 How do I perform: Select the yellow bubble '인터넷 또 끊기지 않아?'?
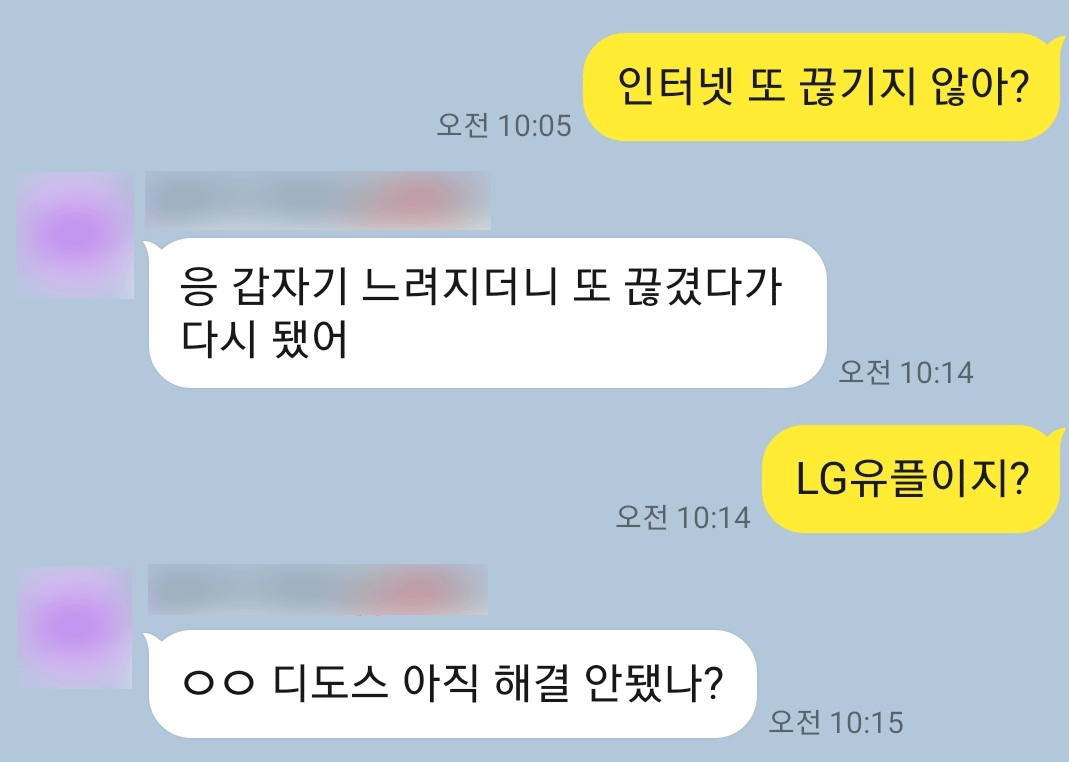[x=822, y=87]
